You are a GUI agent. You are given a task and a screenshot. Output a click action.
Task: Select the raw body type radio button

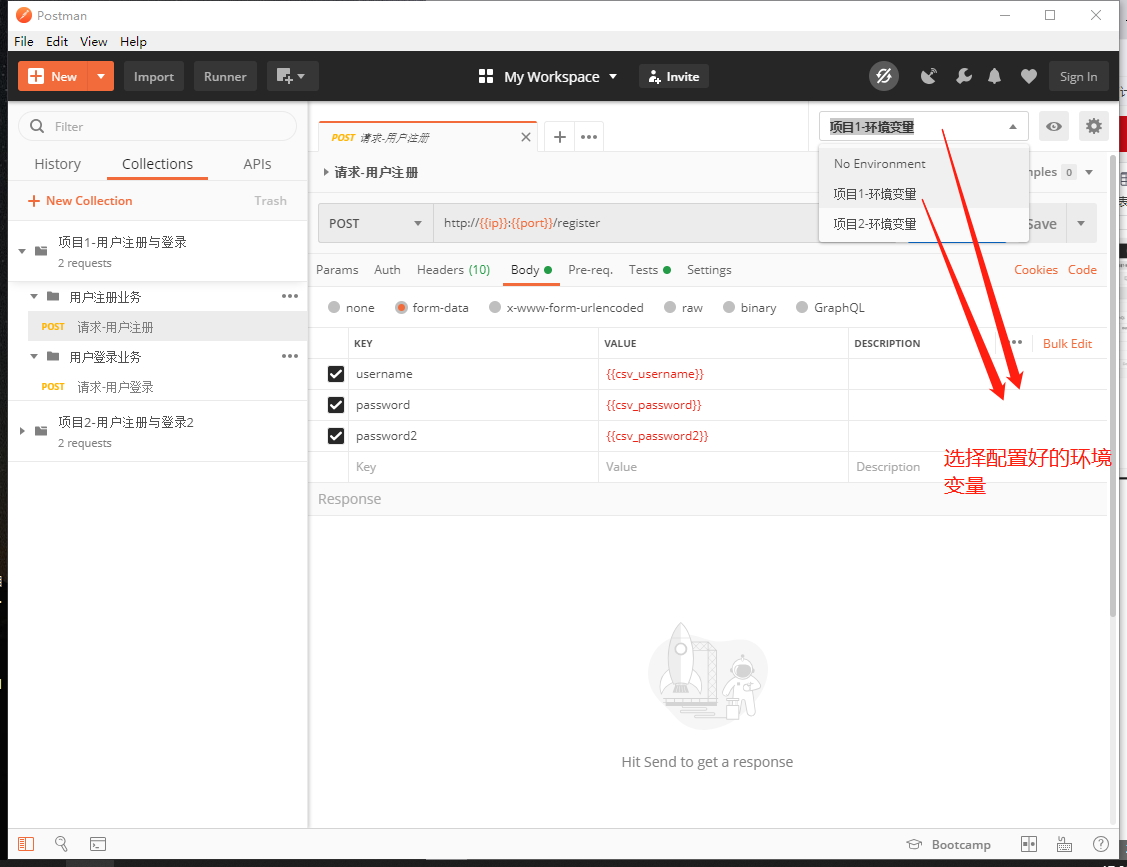(x=671, y=307)
